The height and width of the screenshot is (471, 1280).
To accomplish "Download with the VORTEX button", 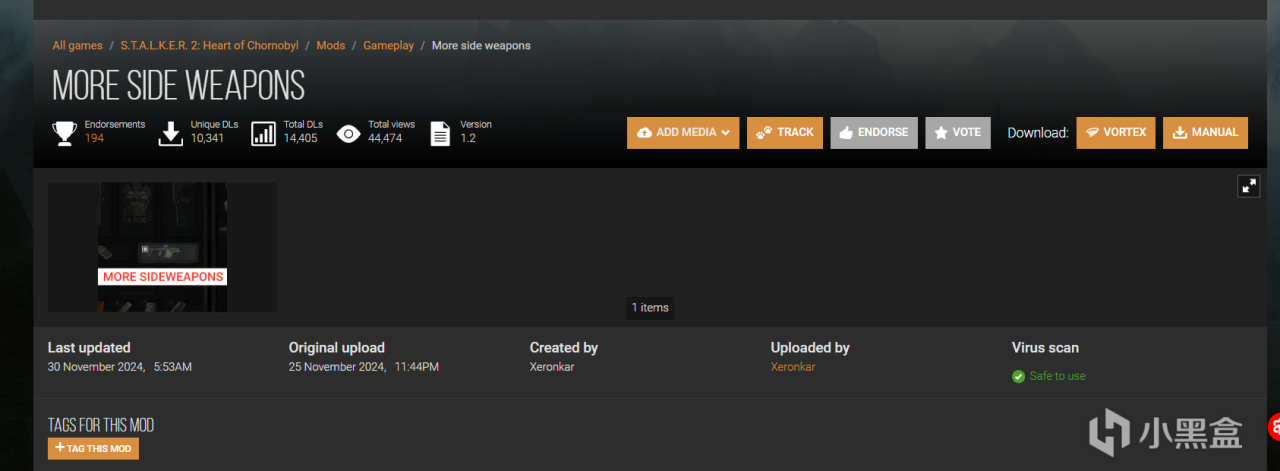I will pos(1116,132).
